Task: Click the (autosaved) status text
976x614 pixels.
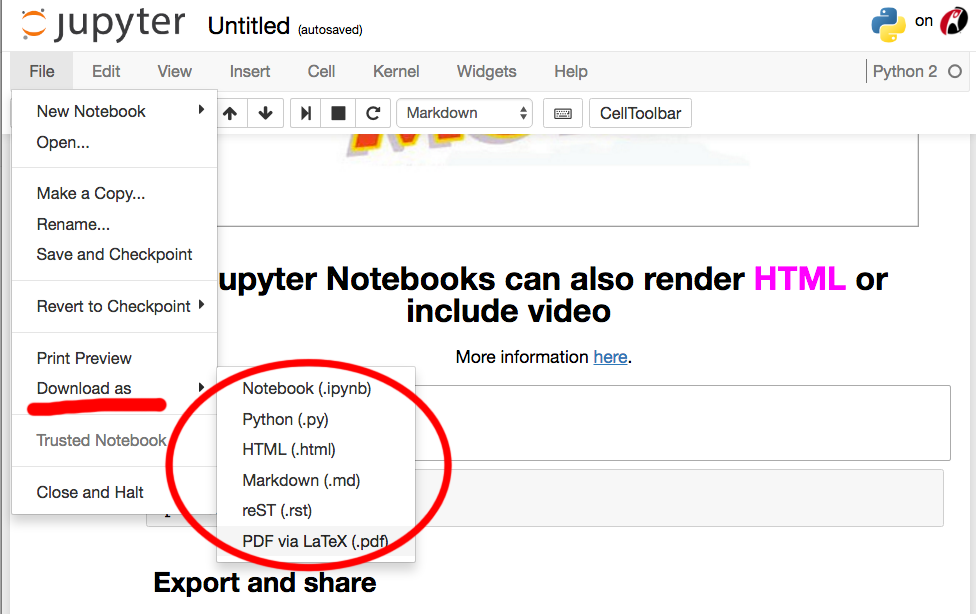Action: click(x=330, y=30)
